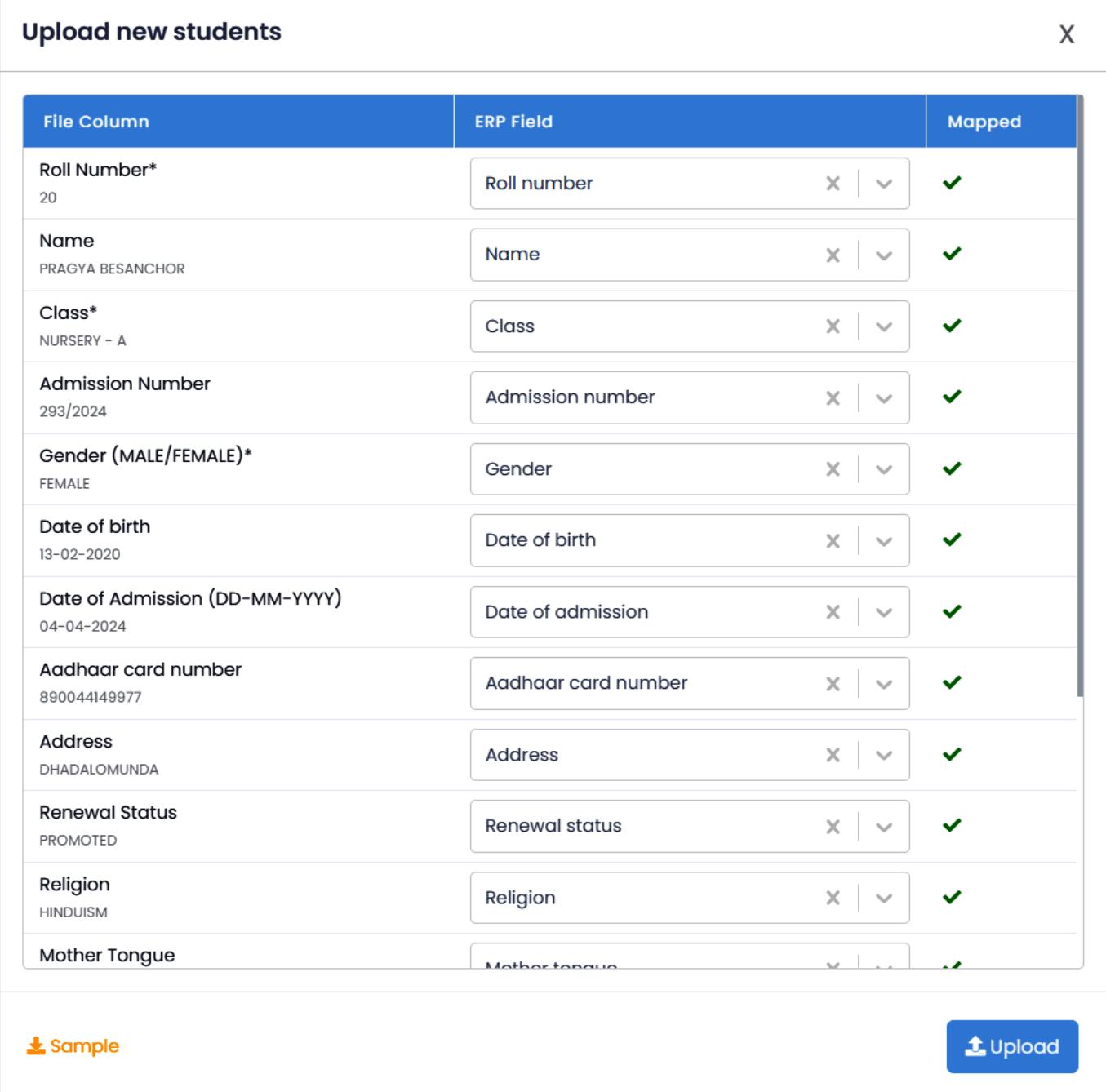Click the File Column header
Viewport: 1106px width, 1092px height.
coord(96,122)
